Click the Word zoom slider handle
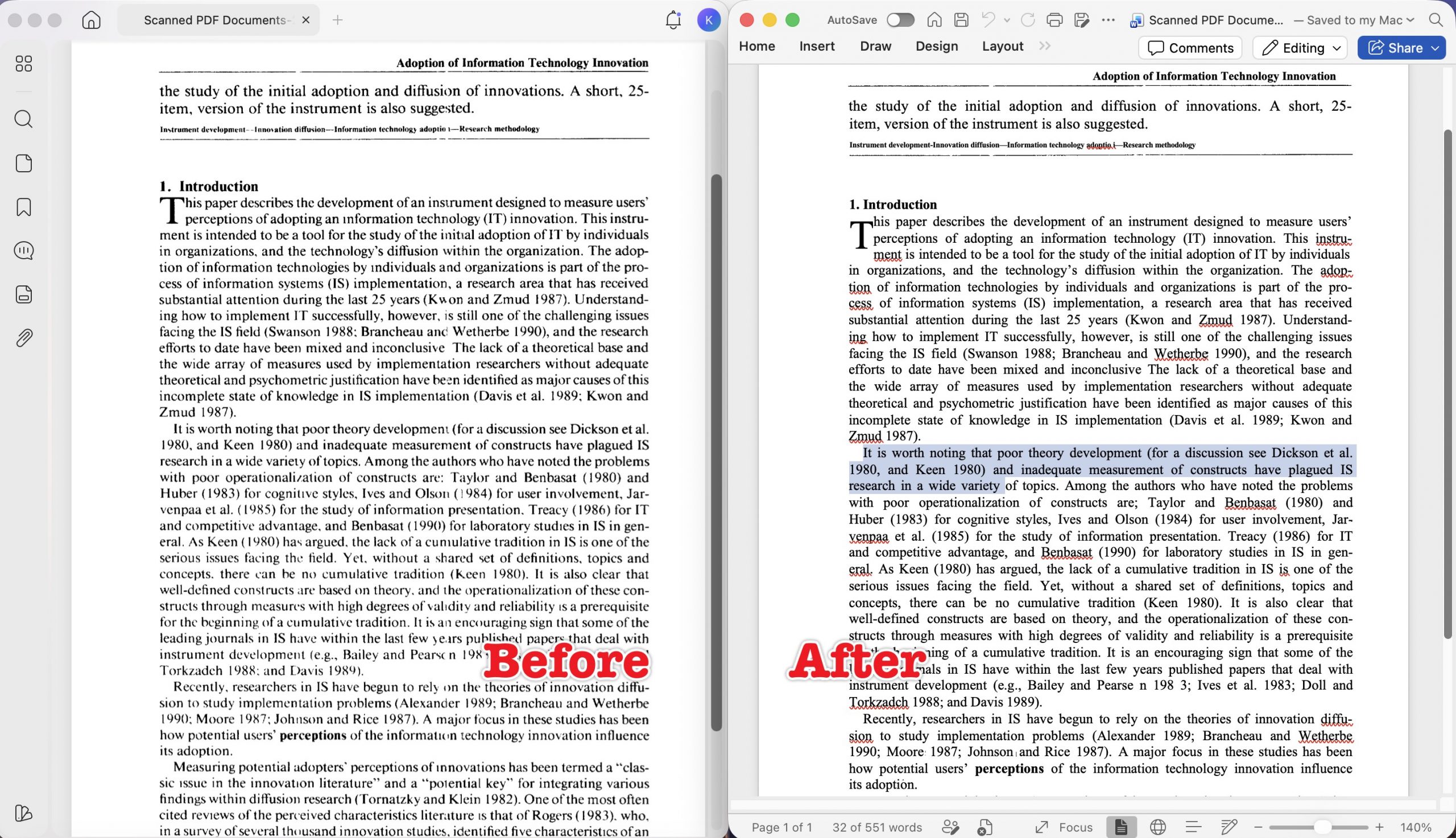This screenshot has height=838, width=1456. [x=1323, y=827]
